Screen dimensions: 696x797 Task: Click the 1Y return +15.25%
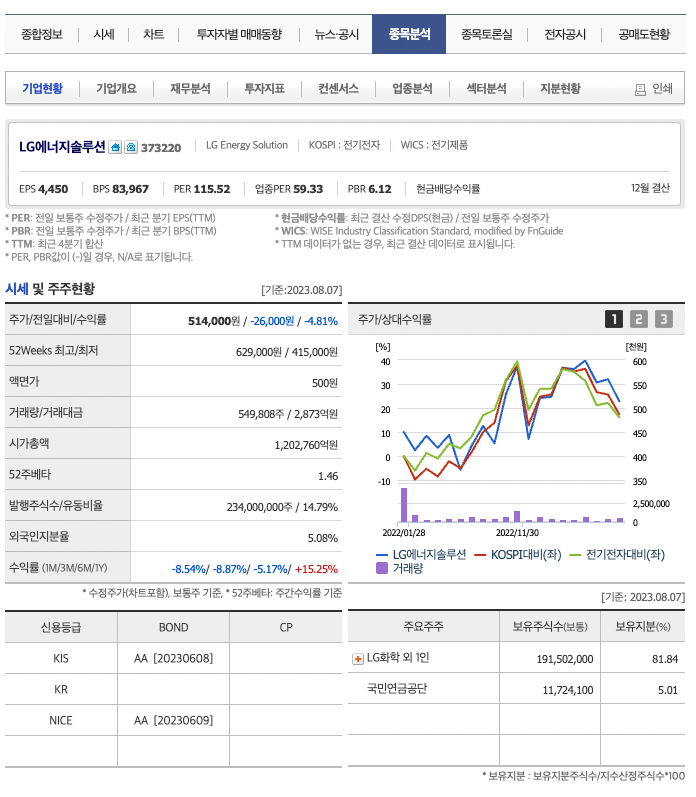tap(316, 569)
